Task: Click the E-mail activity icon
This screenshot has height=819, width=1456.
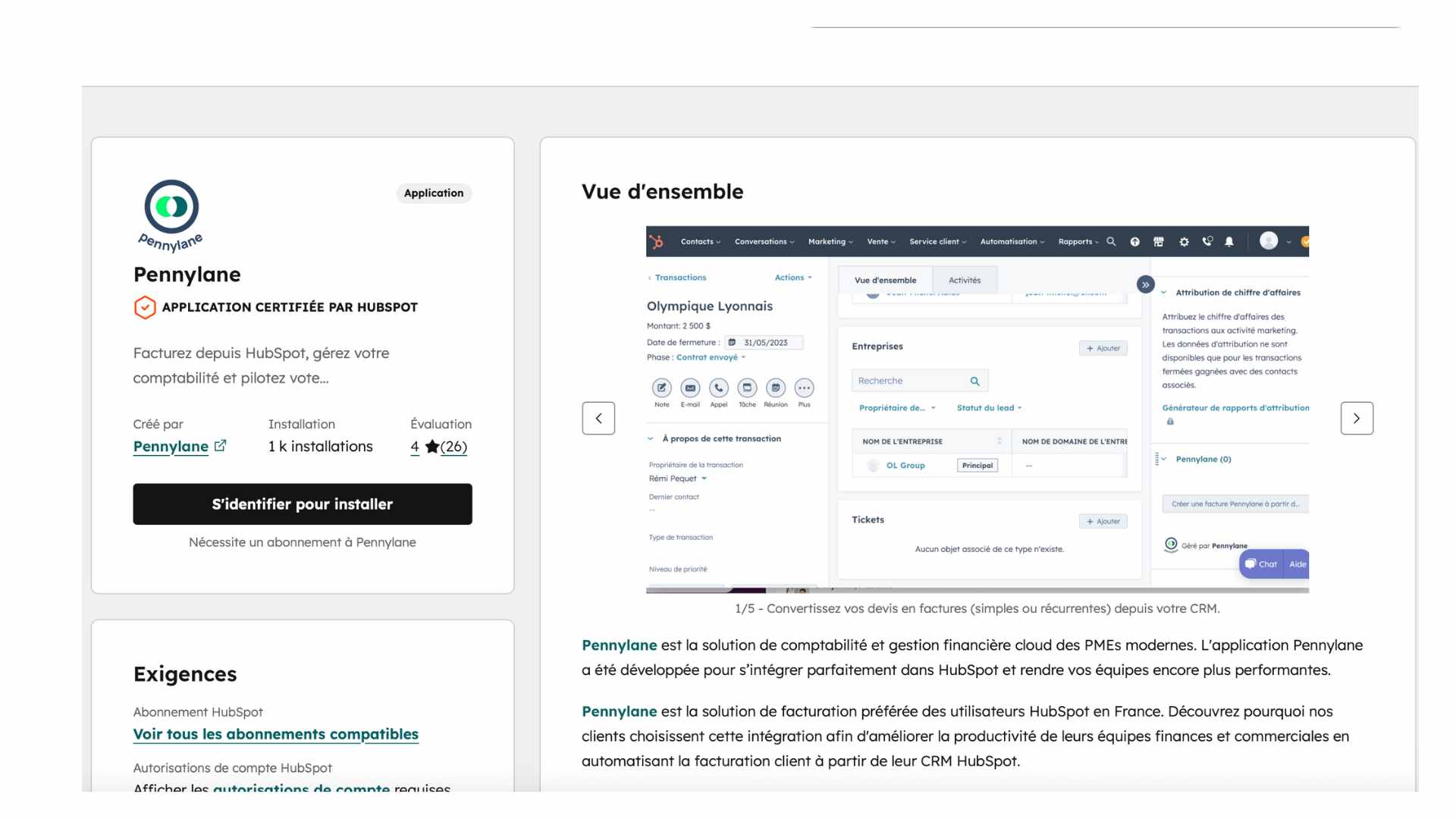Action: coord(690,388)
